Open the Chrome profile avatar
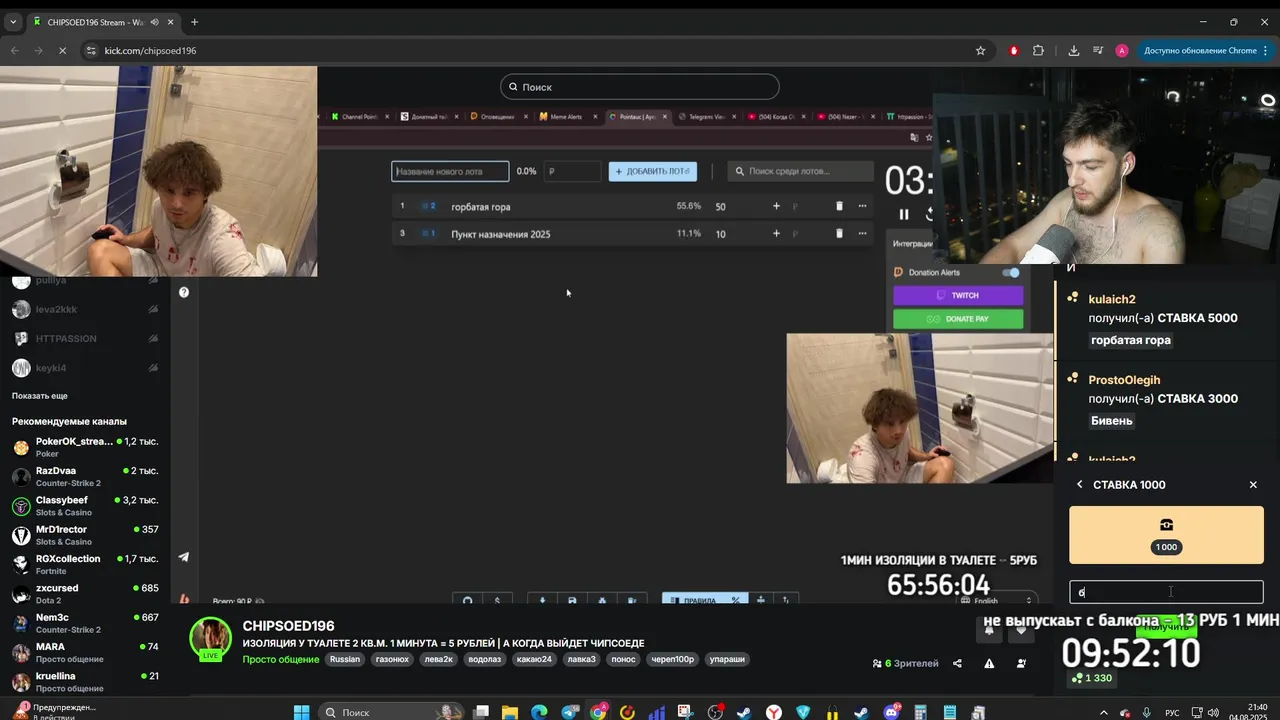 (1122, 50)
